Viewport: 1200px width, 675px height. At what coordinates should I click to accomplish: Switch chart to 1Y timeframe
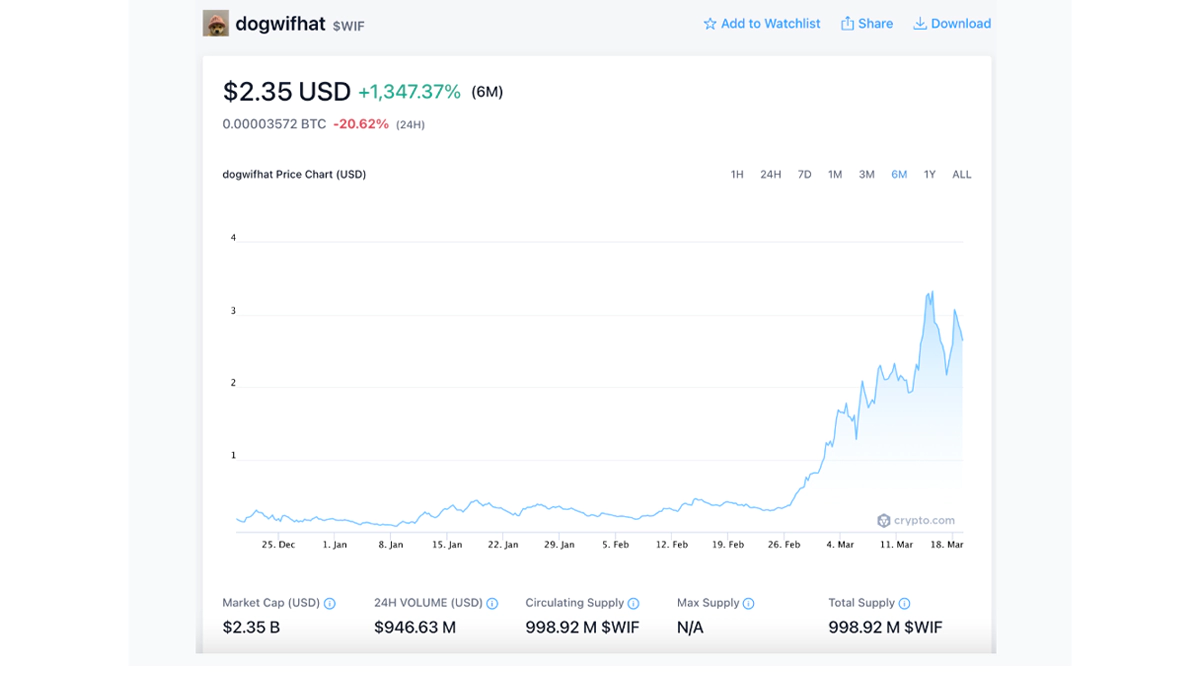(x=930, y=175)
